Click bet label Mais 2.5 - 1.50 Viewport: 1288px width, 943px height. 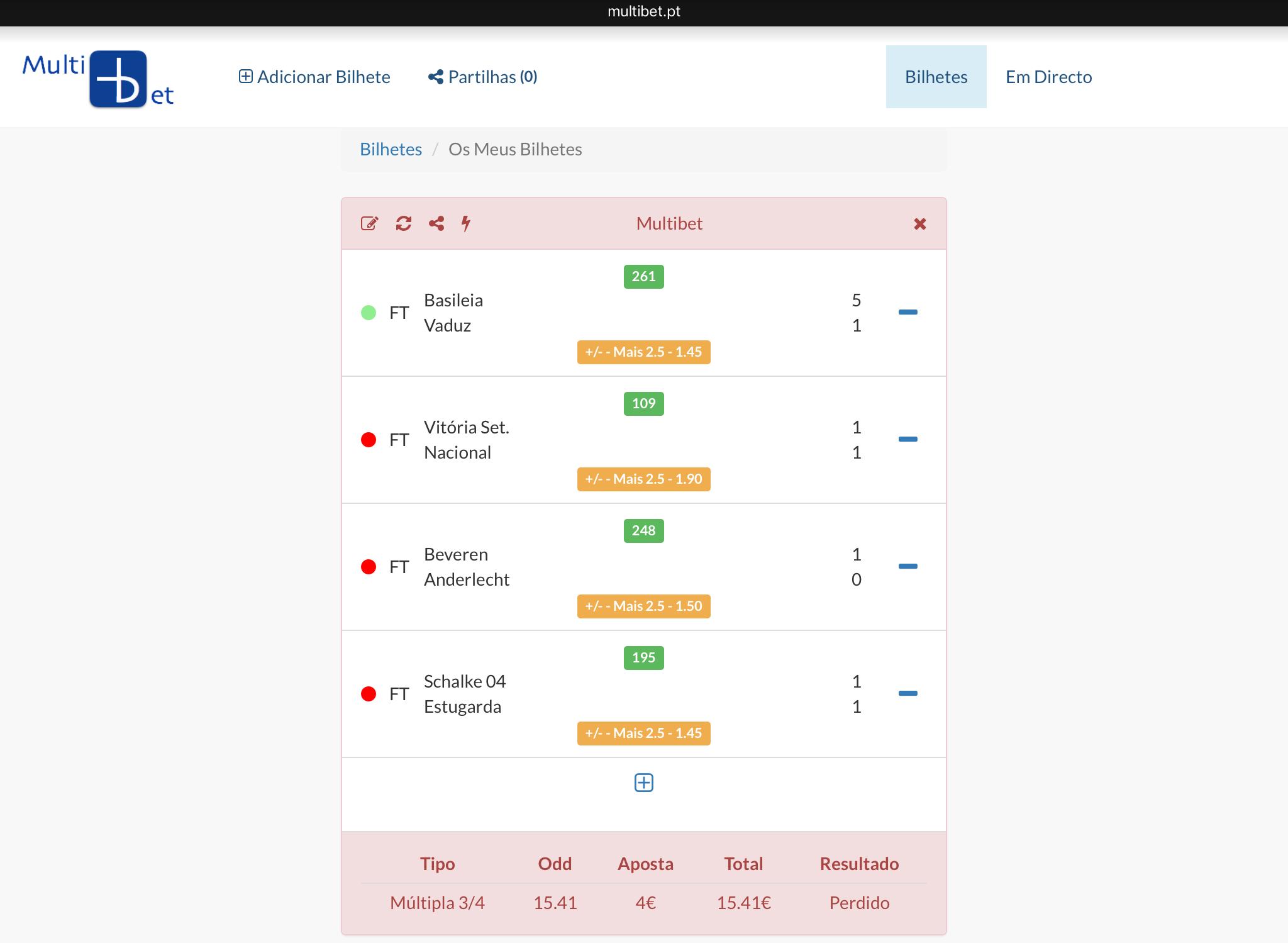[x=643, y=606]
